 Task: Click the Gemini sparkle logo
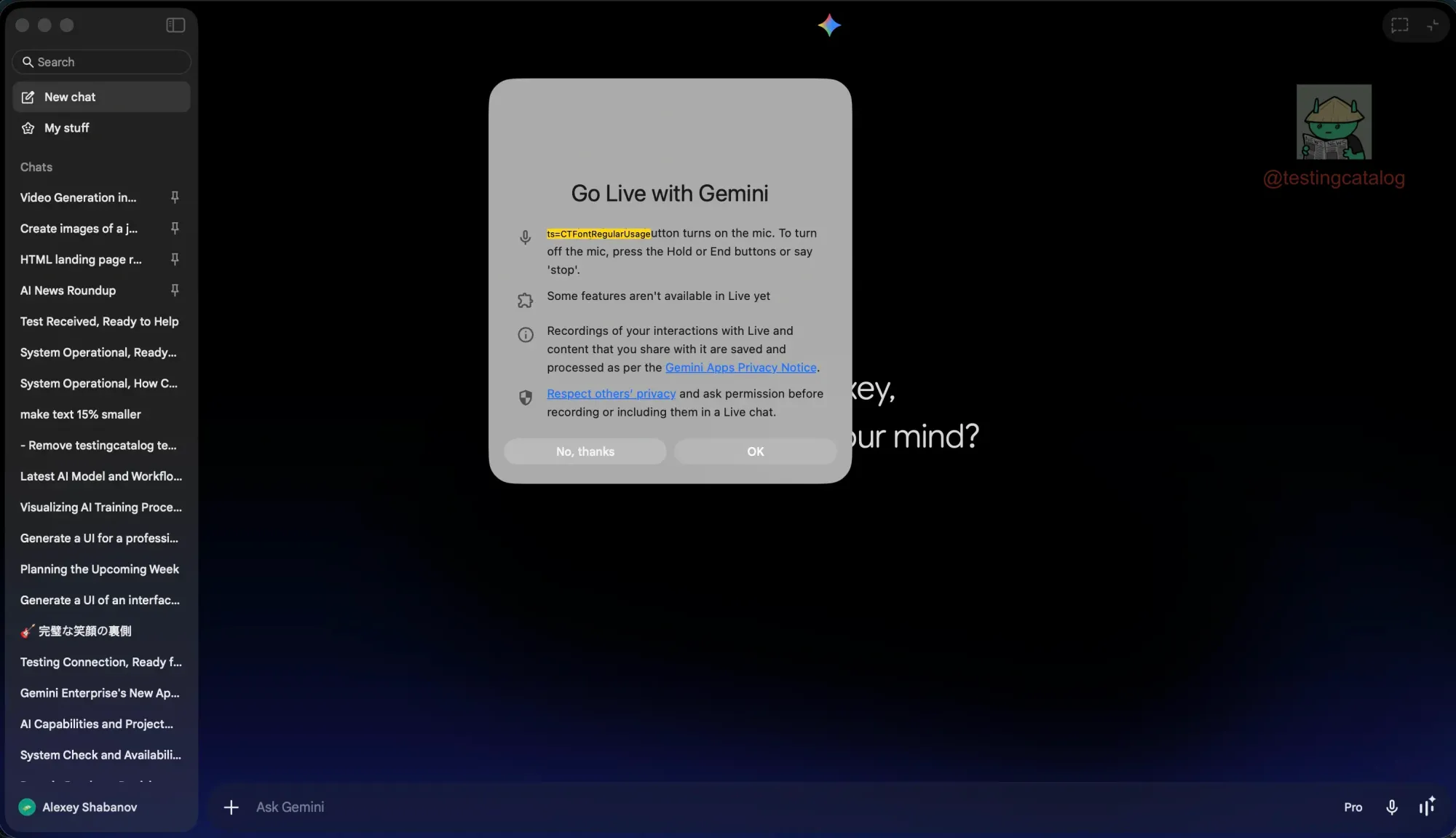(x=829, y=25)
